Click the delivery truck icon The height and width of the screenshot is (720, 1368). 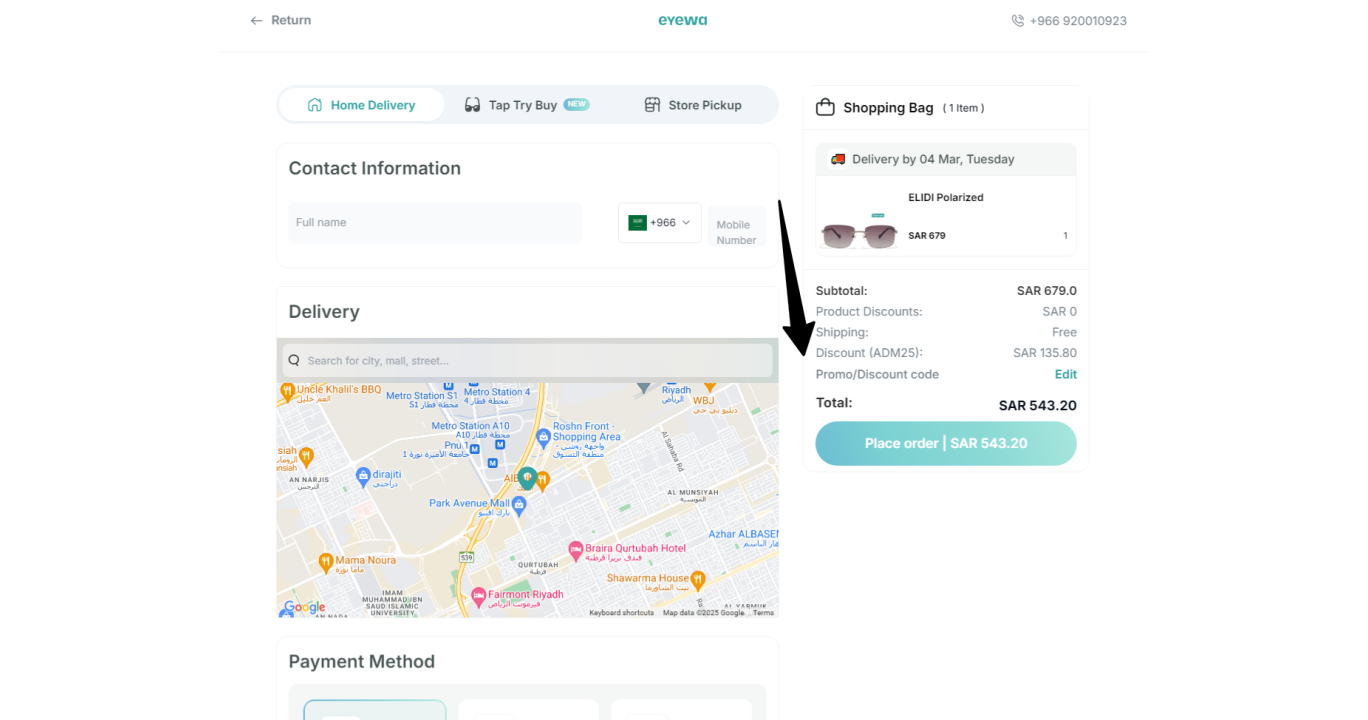coord(838,159)
